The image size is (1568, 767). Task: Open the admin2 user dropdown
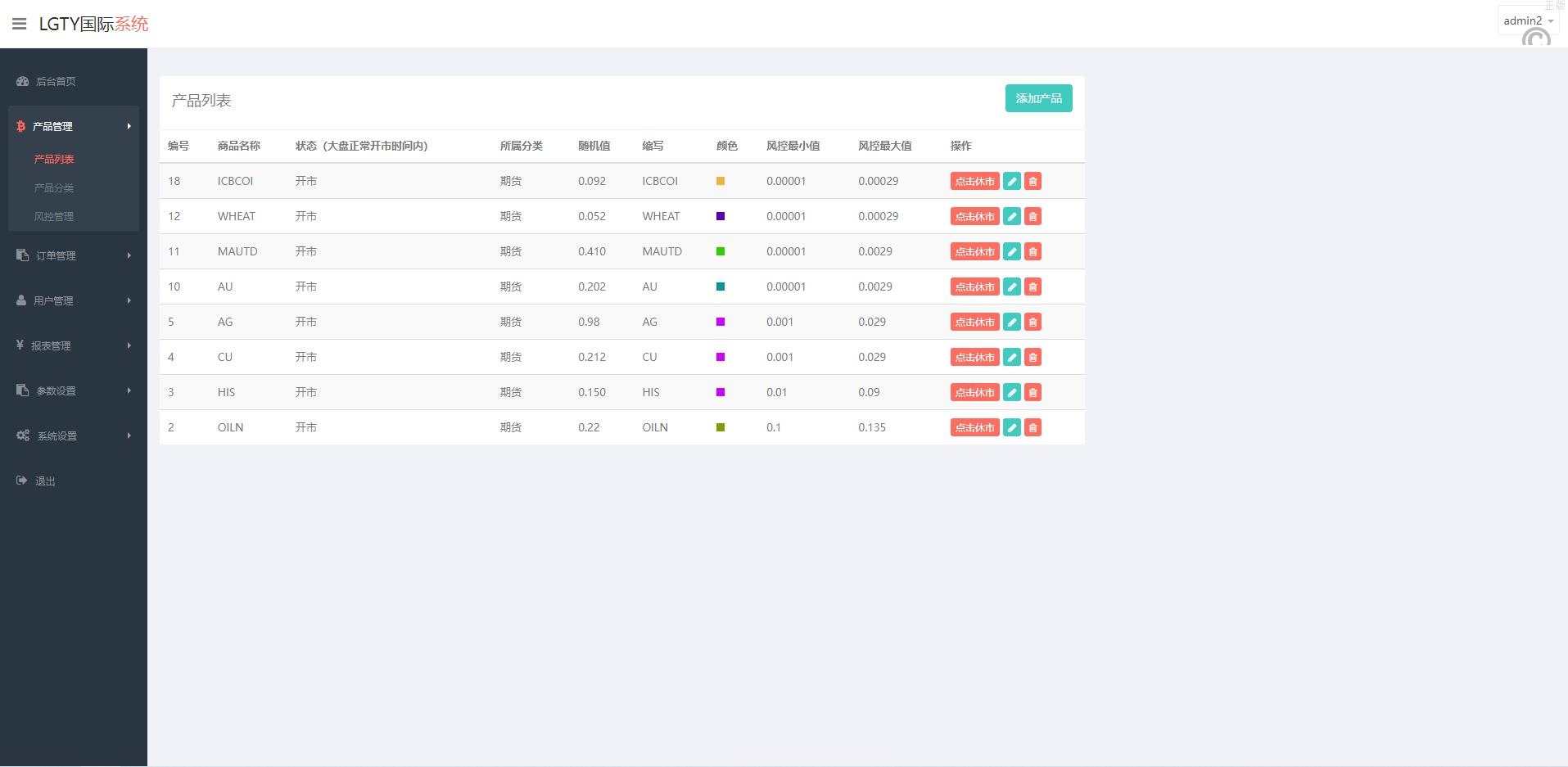tap(1527, 21)
